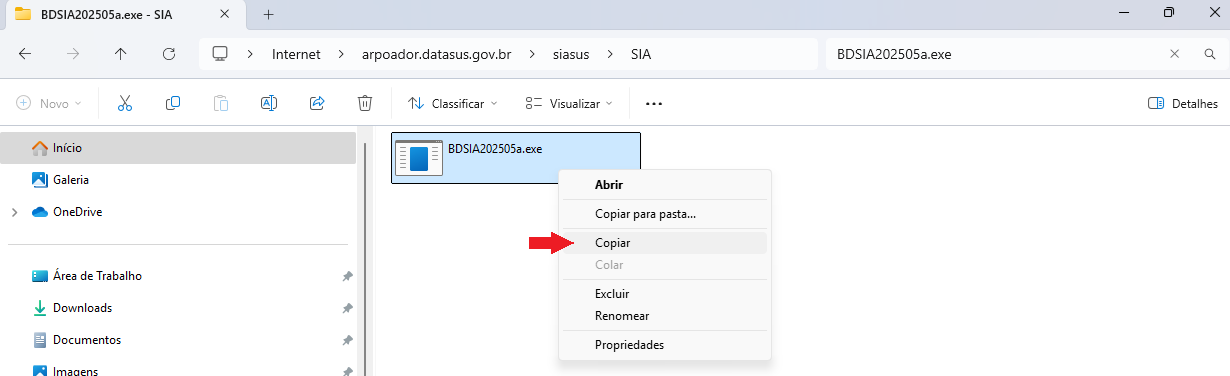This screenshot has height=376, width=1230.
Task: Click pin icon beside Downloads
Action: click(x=347, y=308)
